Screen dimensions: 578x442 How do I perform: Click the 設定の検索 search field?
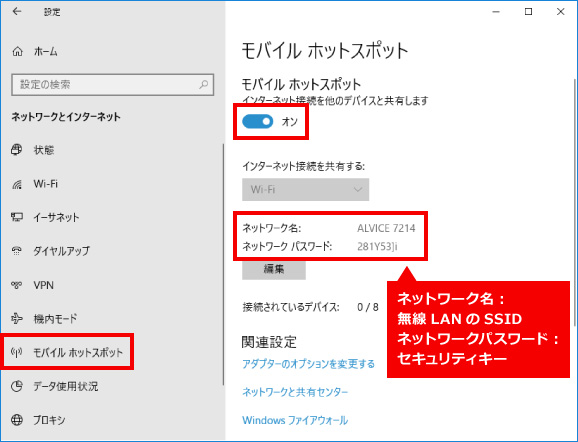coord(112,84)
